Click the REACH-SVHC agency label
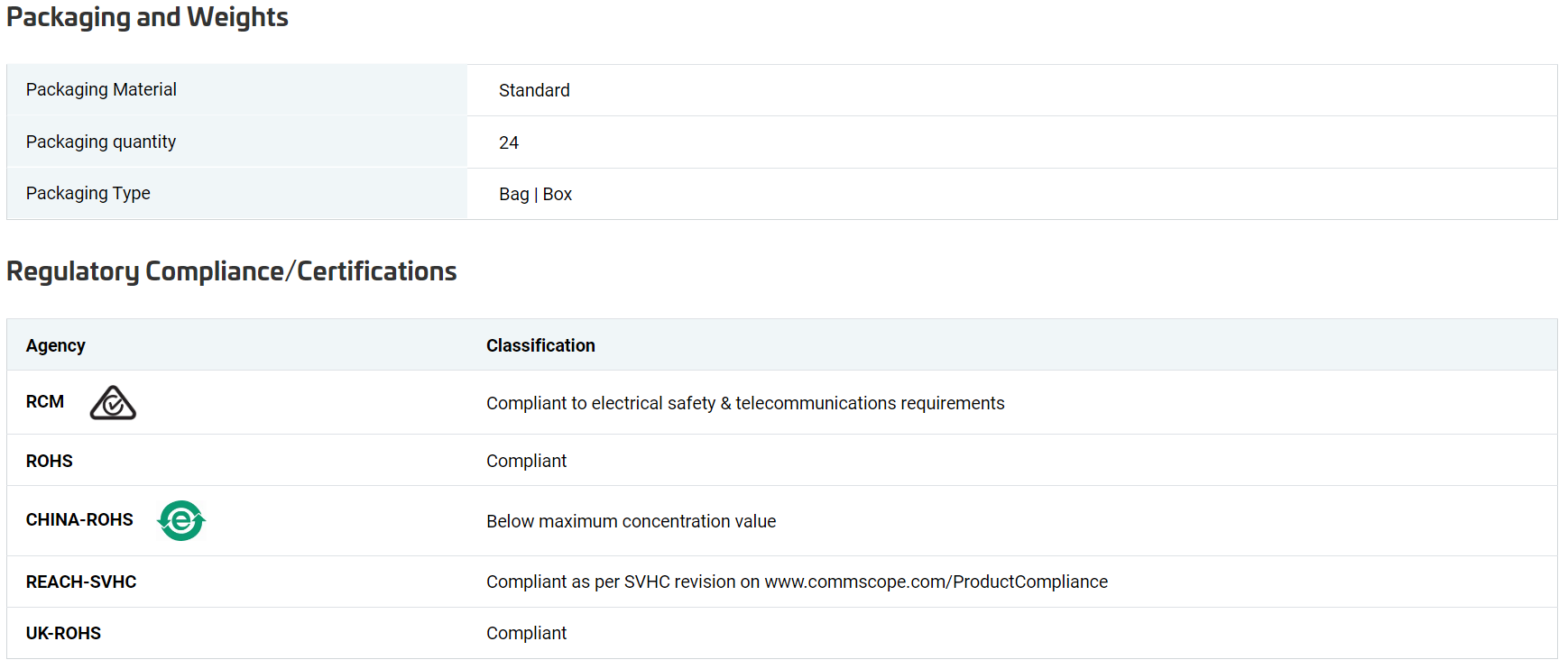The image size is (1568, 669). click(x=81, y=582)
